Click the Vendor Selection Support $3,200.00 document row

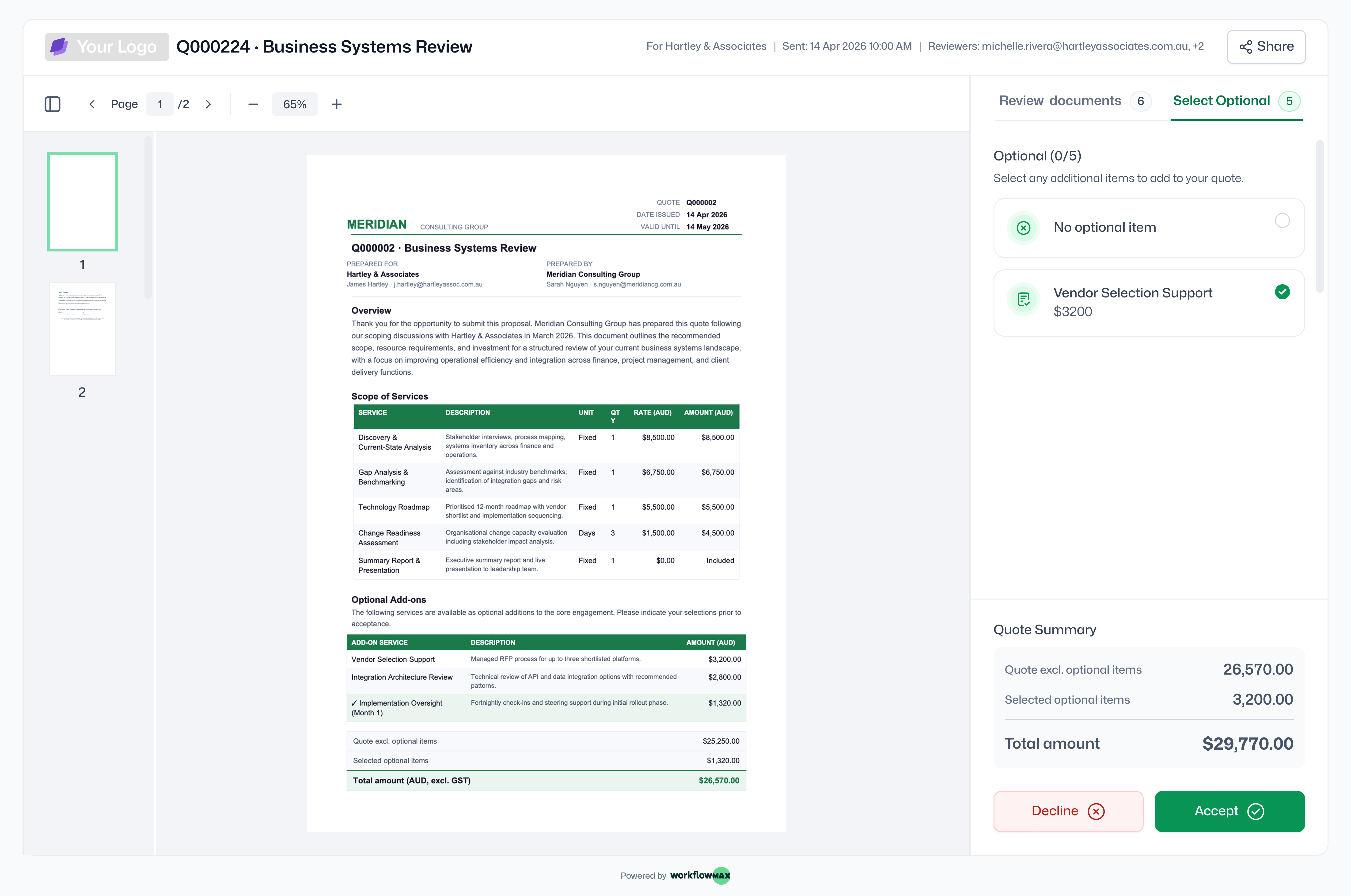coord(546,659)
